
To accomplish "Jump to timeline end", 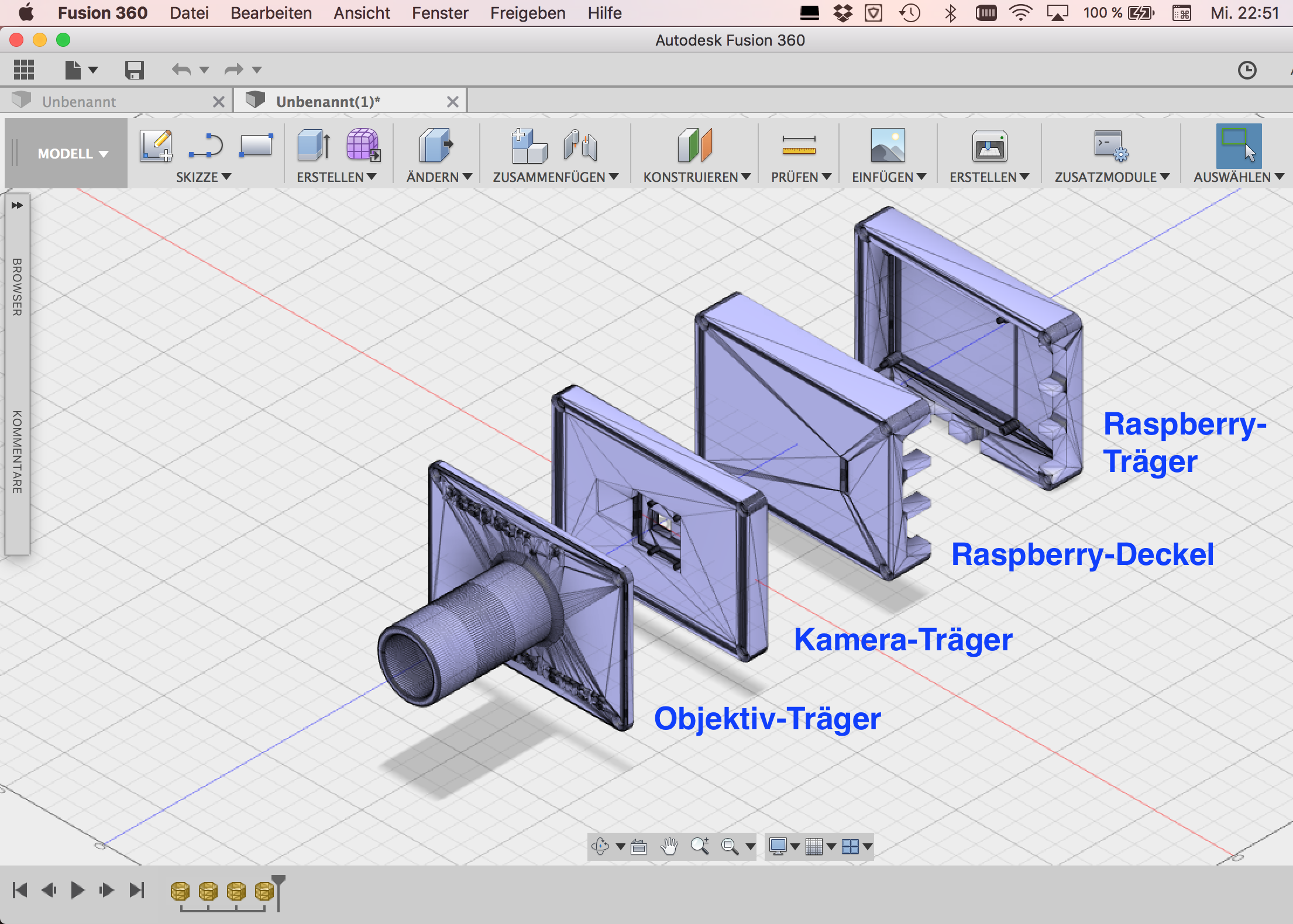I will click(x=137, y=891).
